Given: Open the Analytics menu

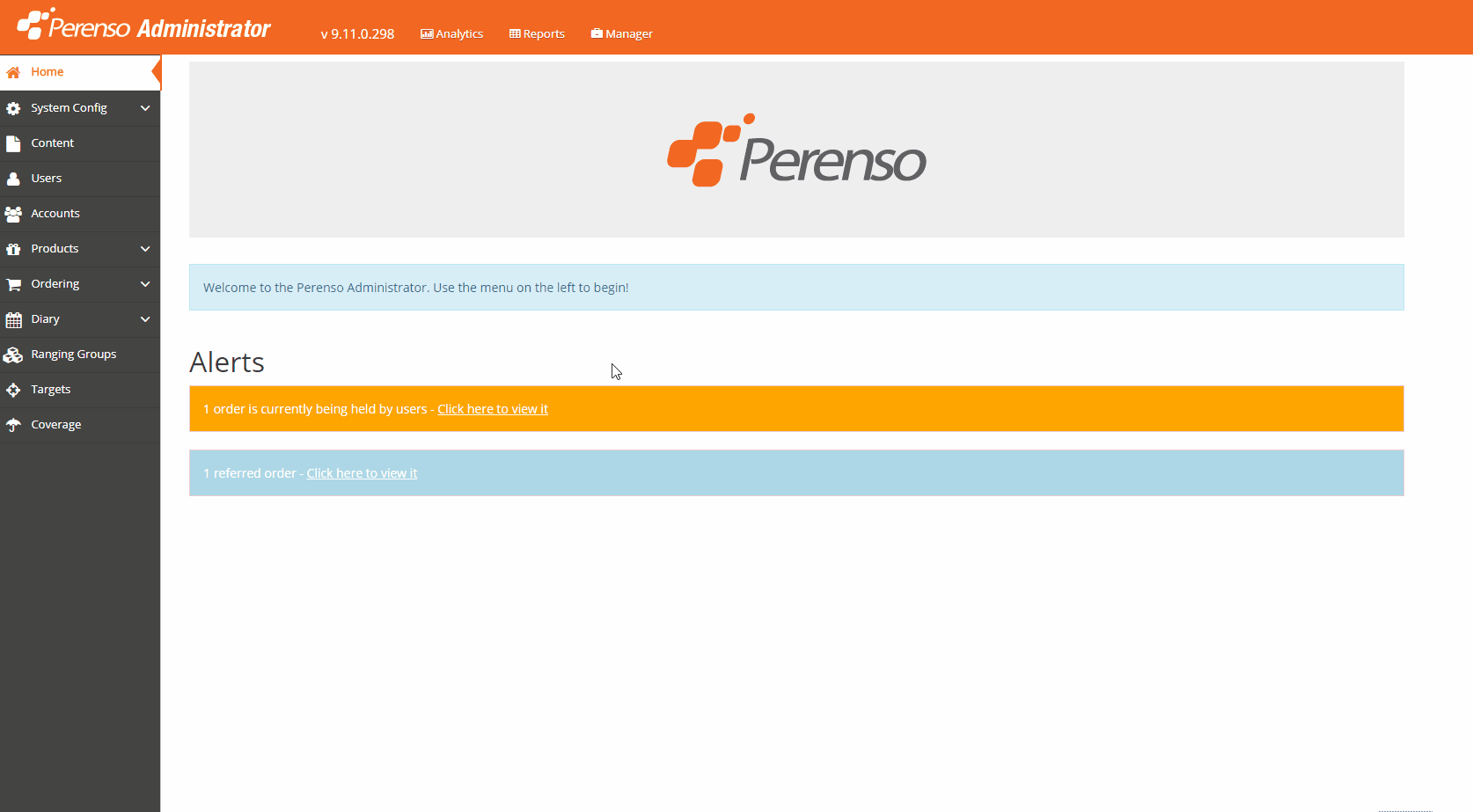Looking at the screenshot, I should (452, 34).
